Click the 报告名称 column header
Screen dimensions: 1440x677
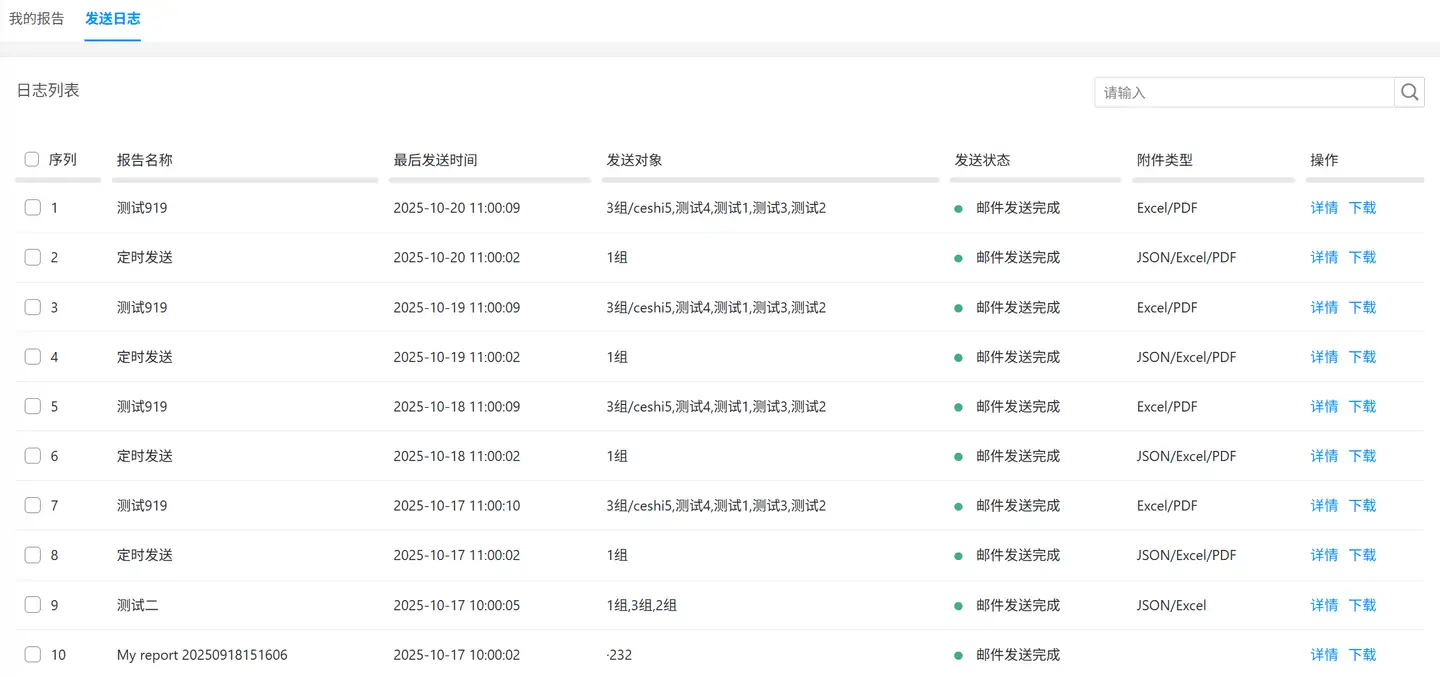tap(145, 160)
